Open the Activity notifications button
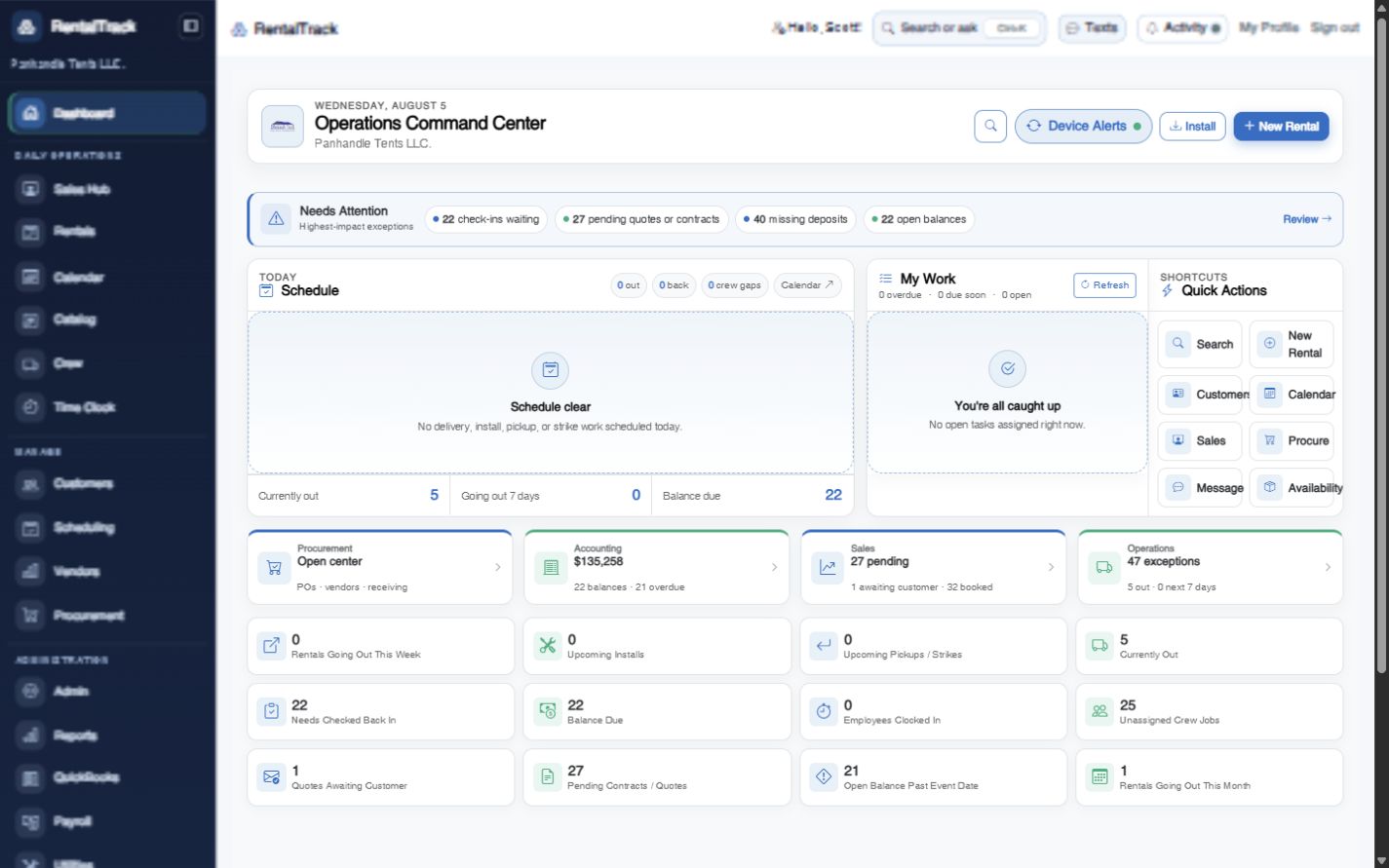Viewport: 1389px width, 868px height. pyautogui.click(x=1182, y=28)
